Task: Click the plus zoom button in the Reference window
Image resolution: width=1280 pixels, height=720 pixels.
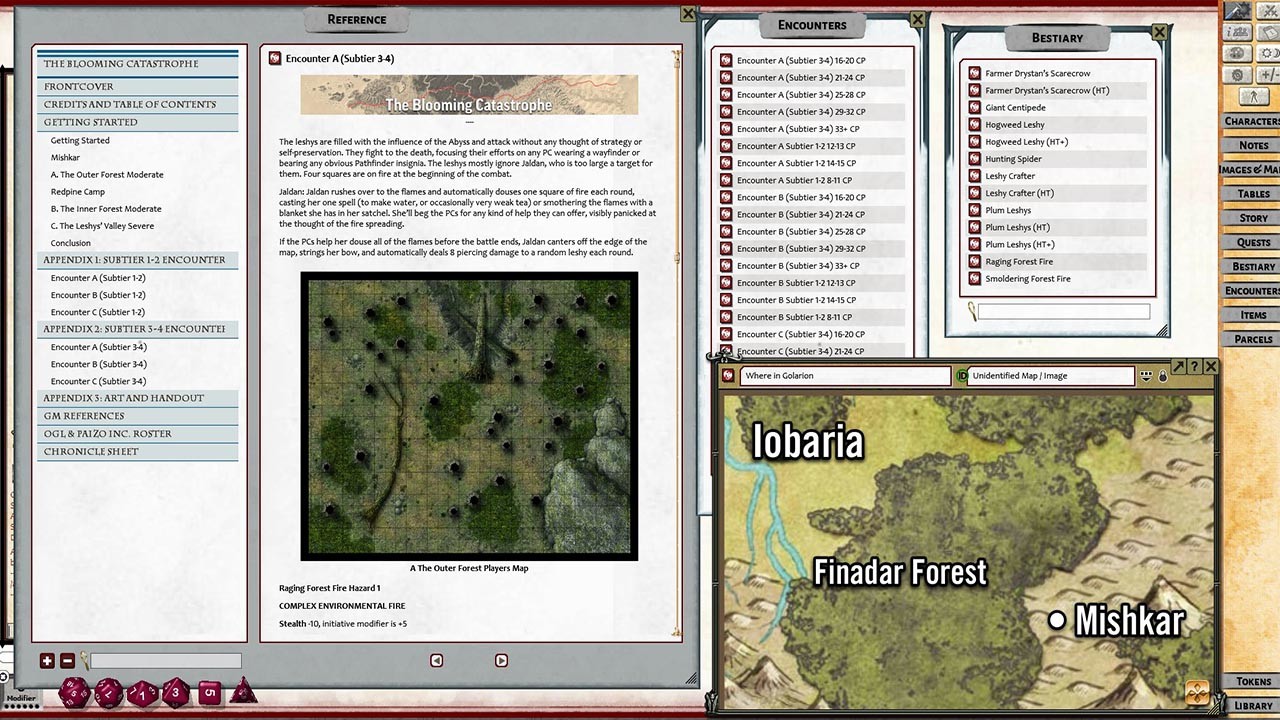Action: click(x=47, y=661)
